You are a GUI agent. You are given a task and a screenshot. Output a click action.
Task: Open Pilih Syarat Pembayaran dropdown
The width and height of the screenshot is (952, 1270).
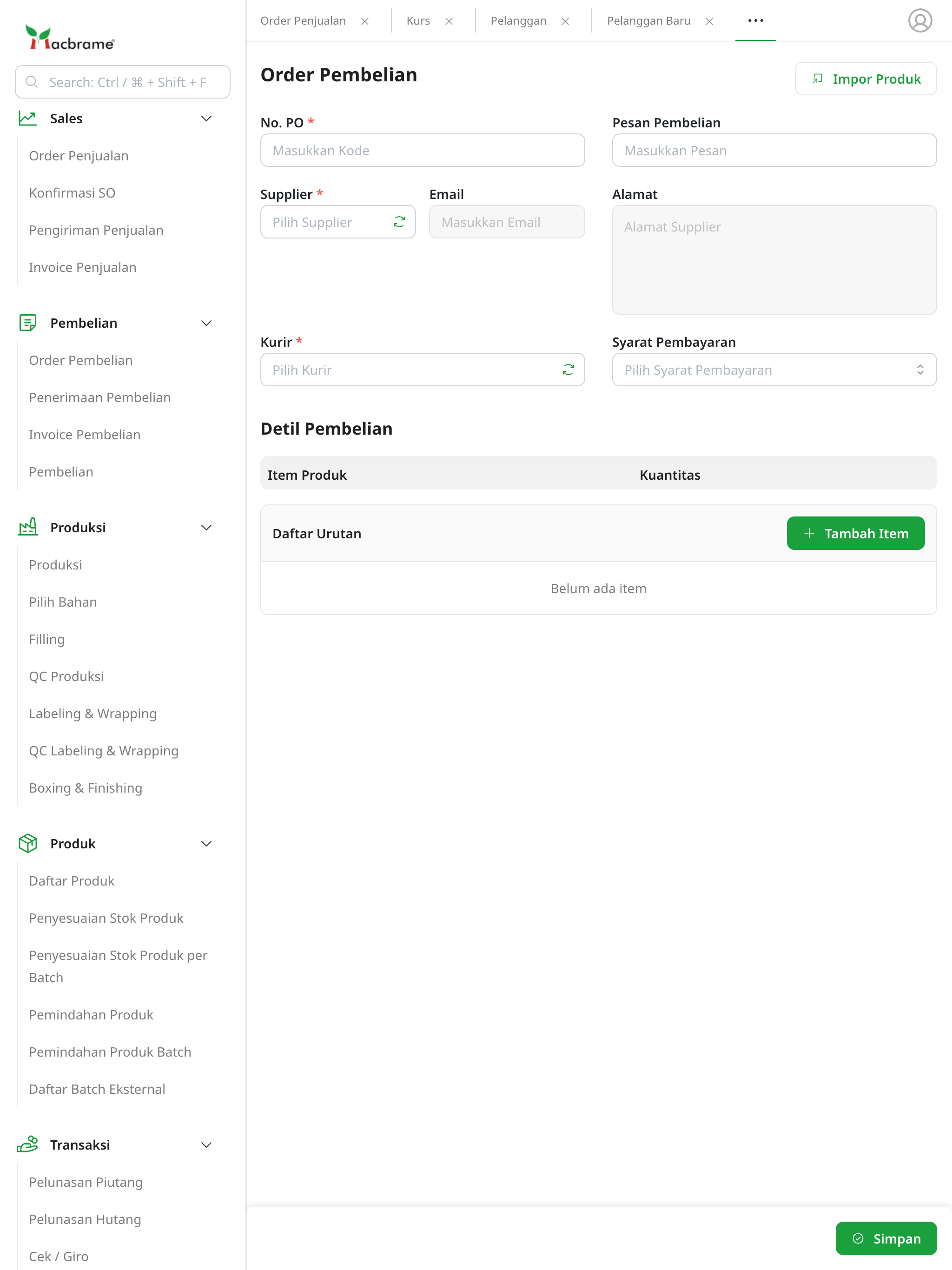(773, 370)
